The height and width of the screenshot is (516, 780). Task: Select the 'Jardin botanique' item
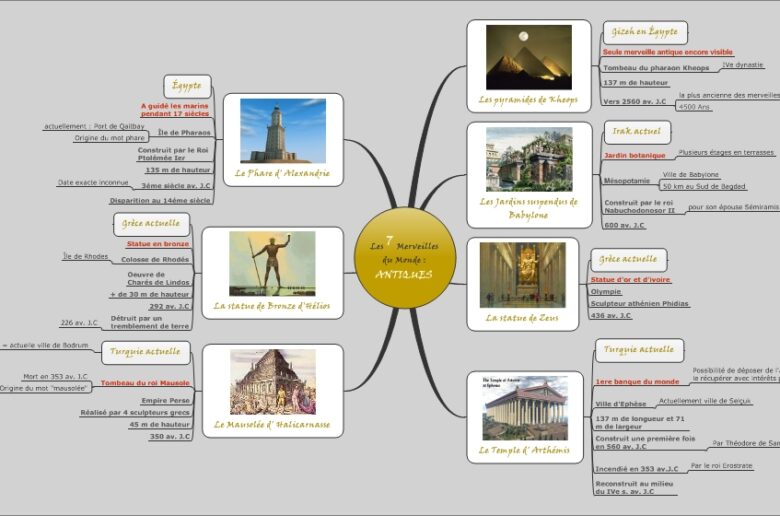tap(634, 156)
